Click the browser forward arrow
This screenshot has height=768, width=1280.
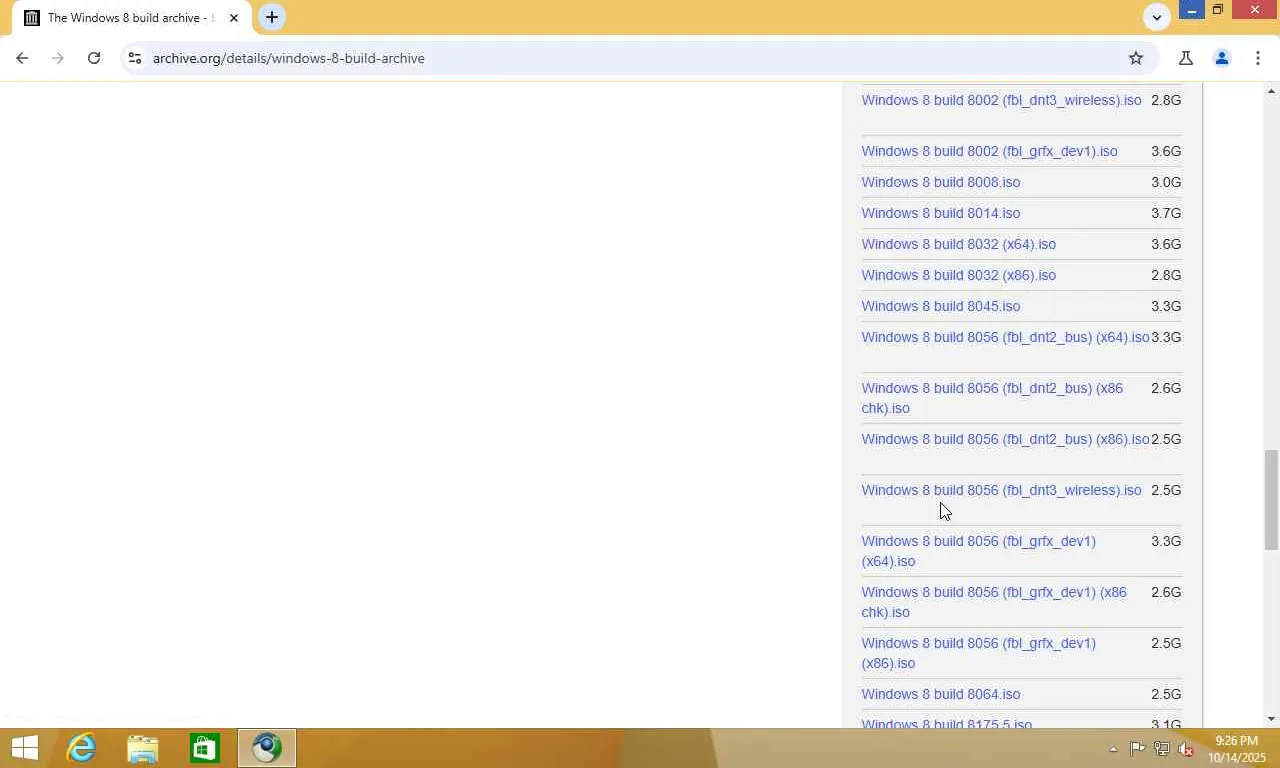[x=58, y=58]
